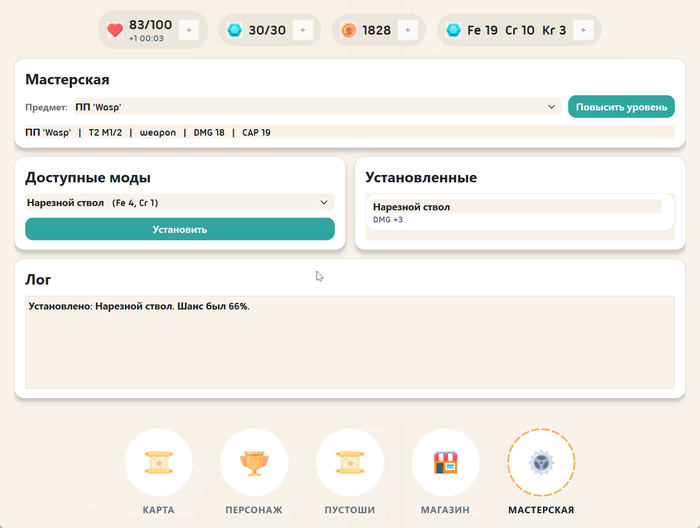Click the Установить button
Viewport: 700px width, 528px height.
click(x=180, y=229)
